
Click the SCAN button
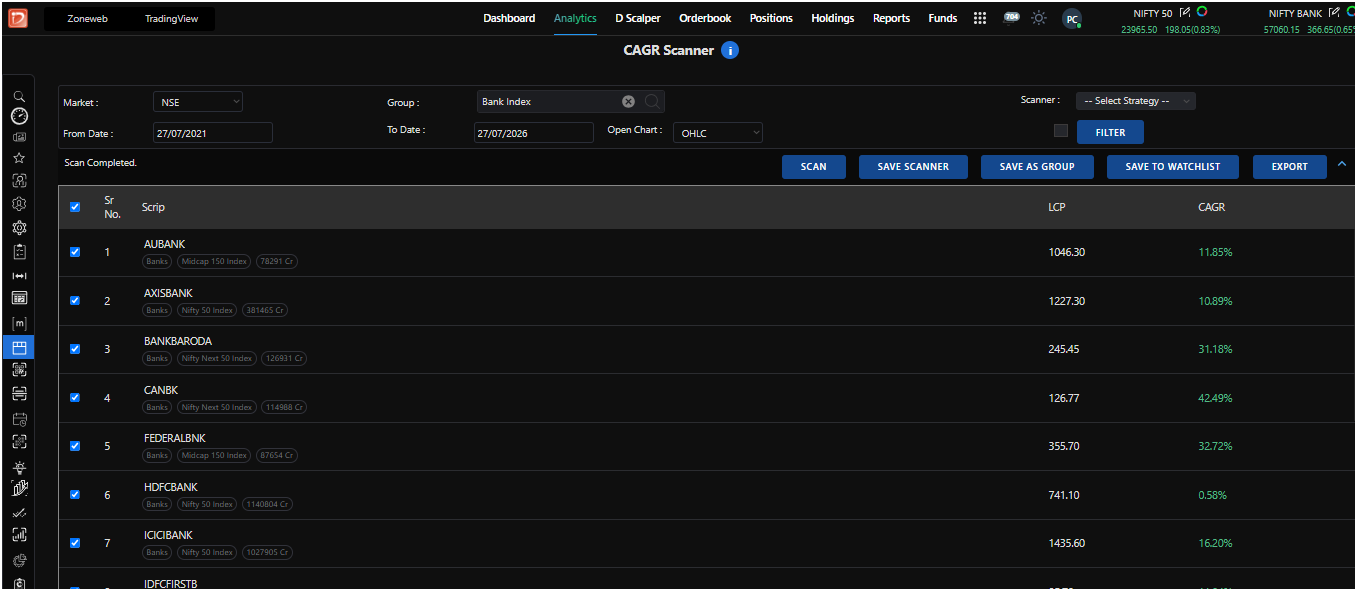coord(814,167)
